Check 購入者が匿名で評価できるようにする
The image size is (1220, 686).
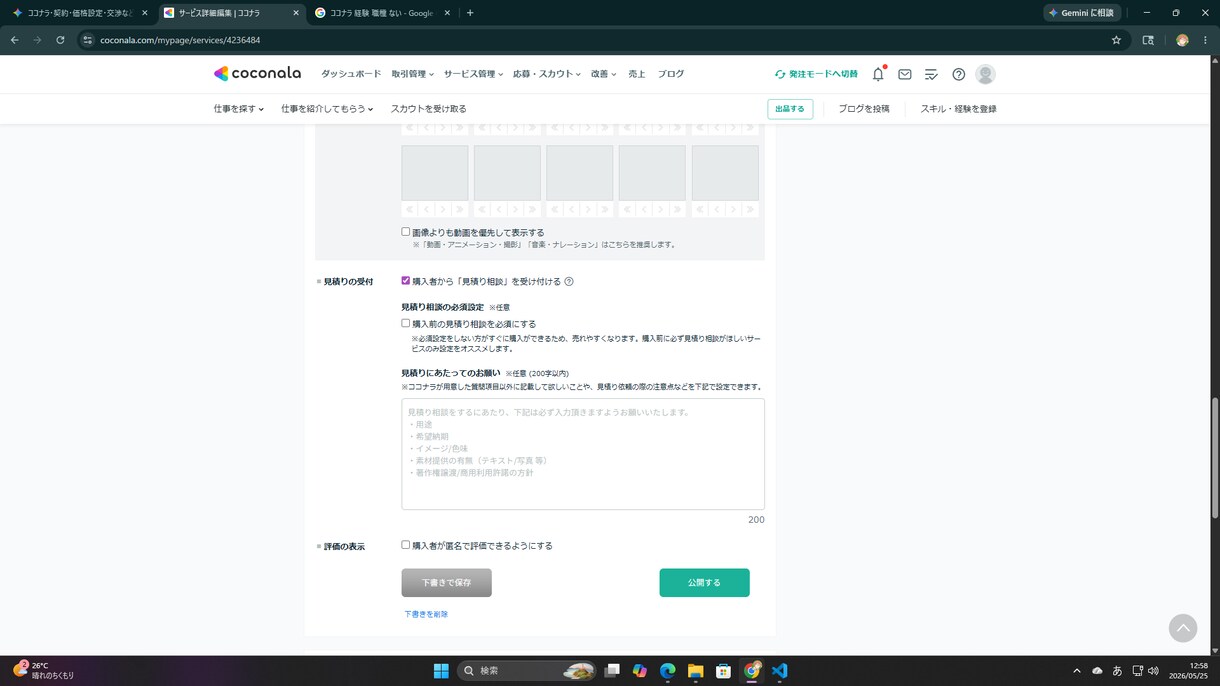(x=406, y=545)
